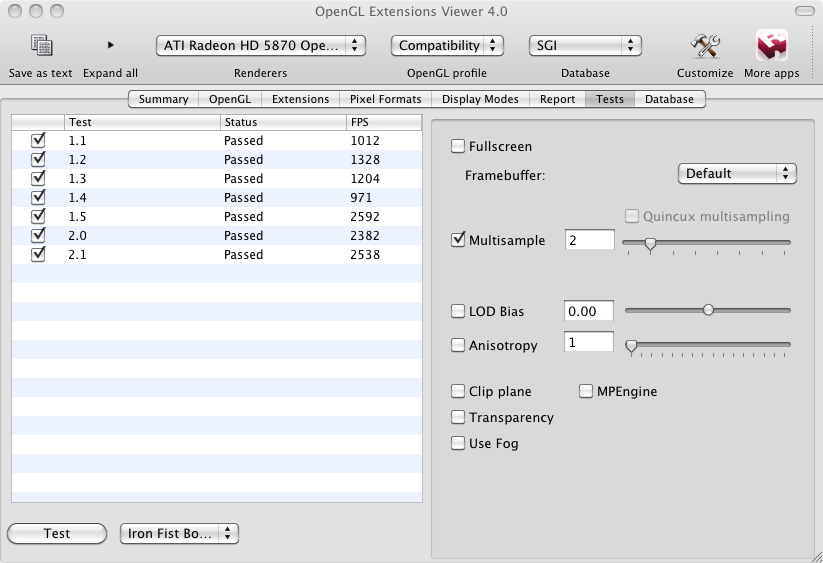Switch to the Pixel Formats tab
Viewport: 823px width, 563px height.
tap(385, 99)
